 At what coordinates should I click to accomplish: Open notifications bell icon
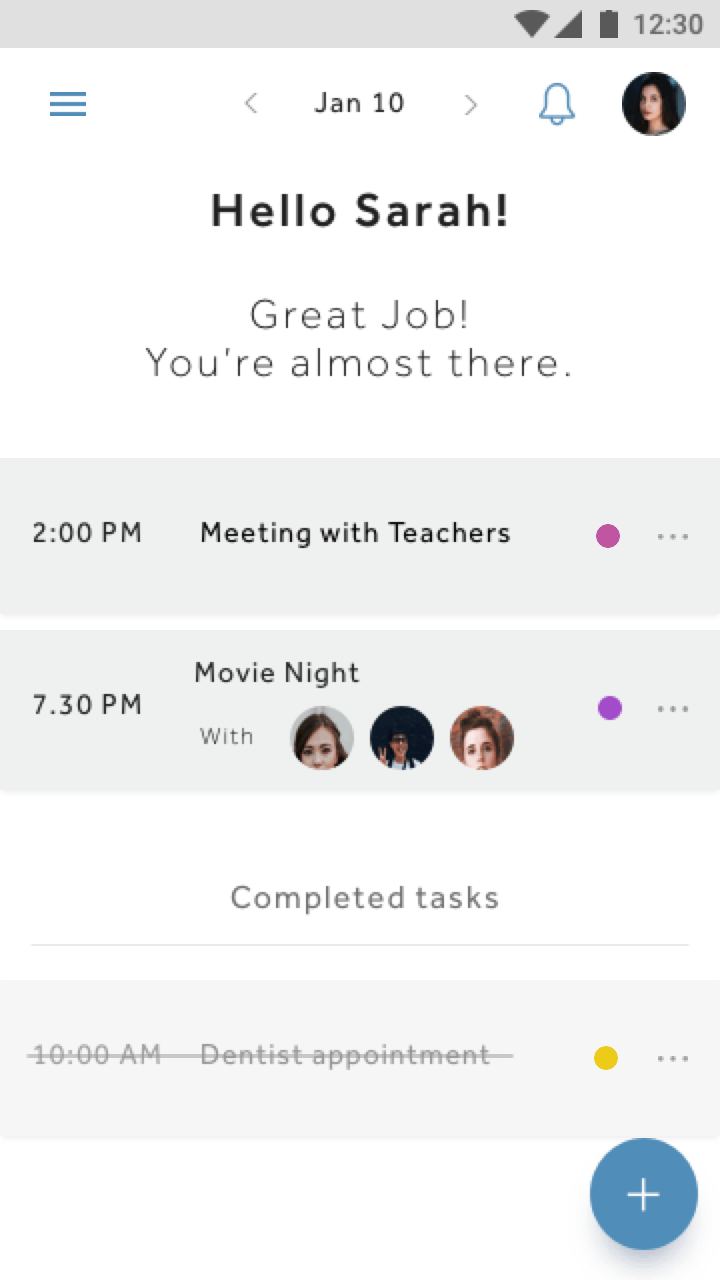click(x=557, y=104)
